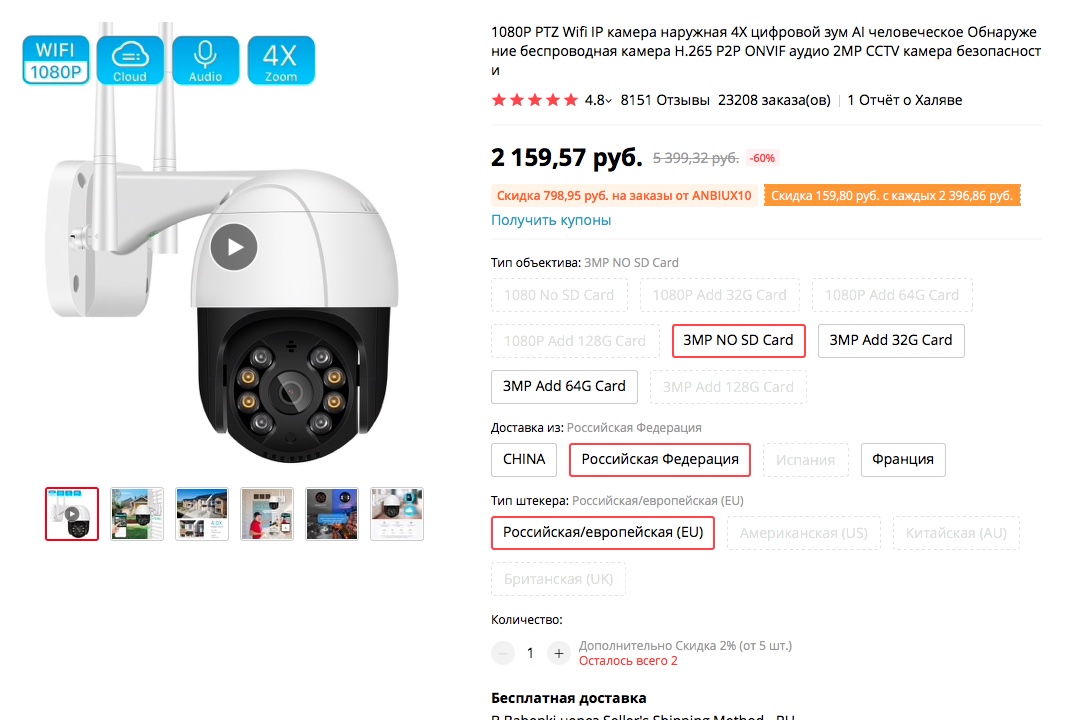View the man in red shirt thumbnail
The image size is (1068, 720).
(x=267, y=514)
